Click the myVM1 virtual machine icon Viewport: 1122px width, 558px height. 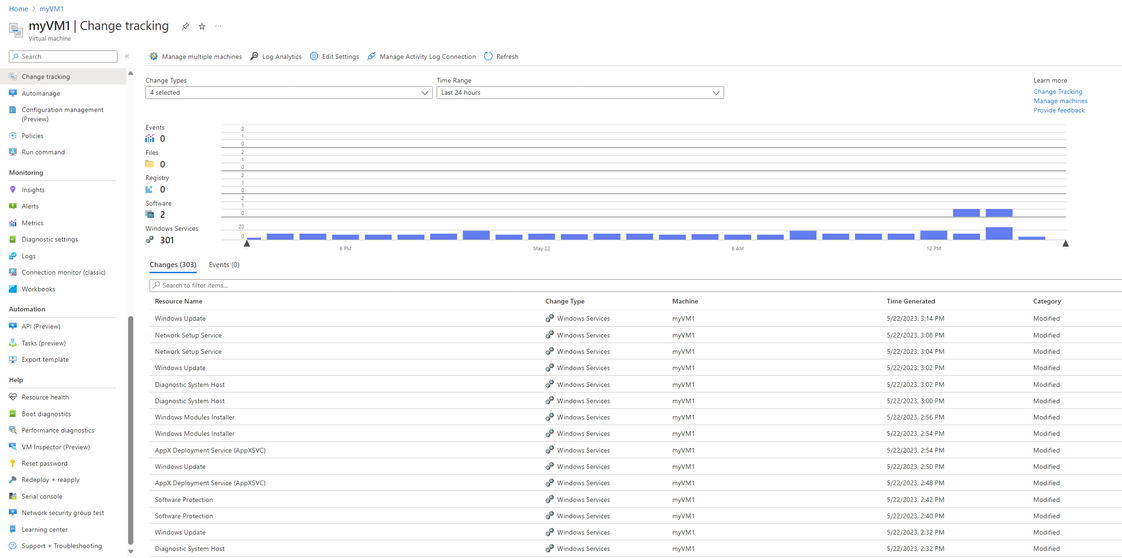tap(15, 29)
